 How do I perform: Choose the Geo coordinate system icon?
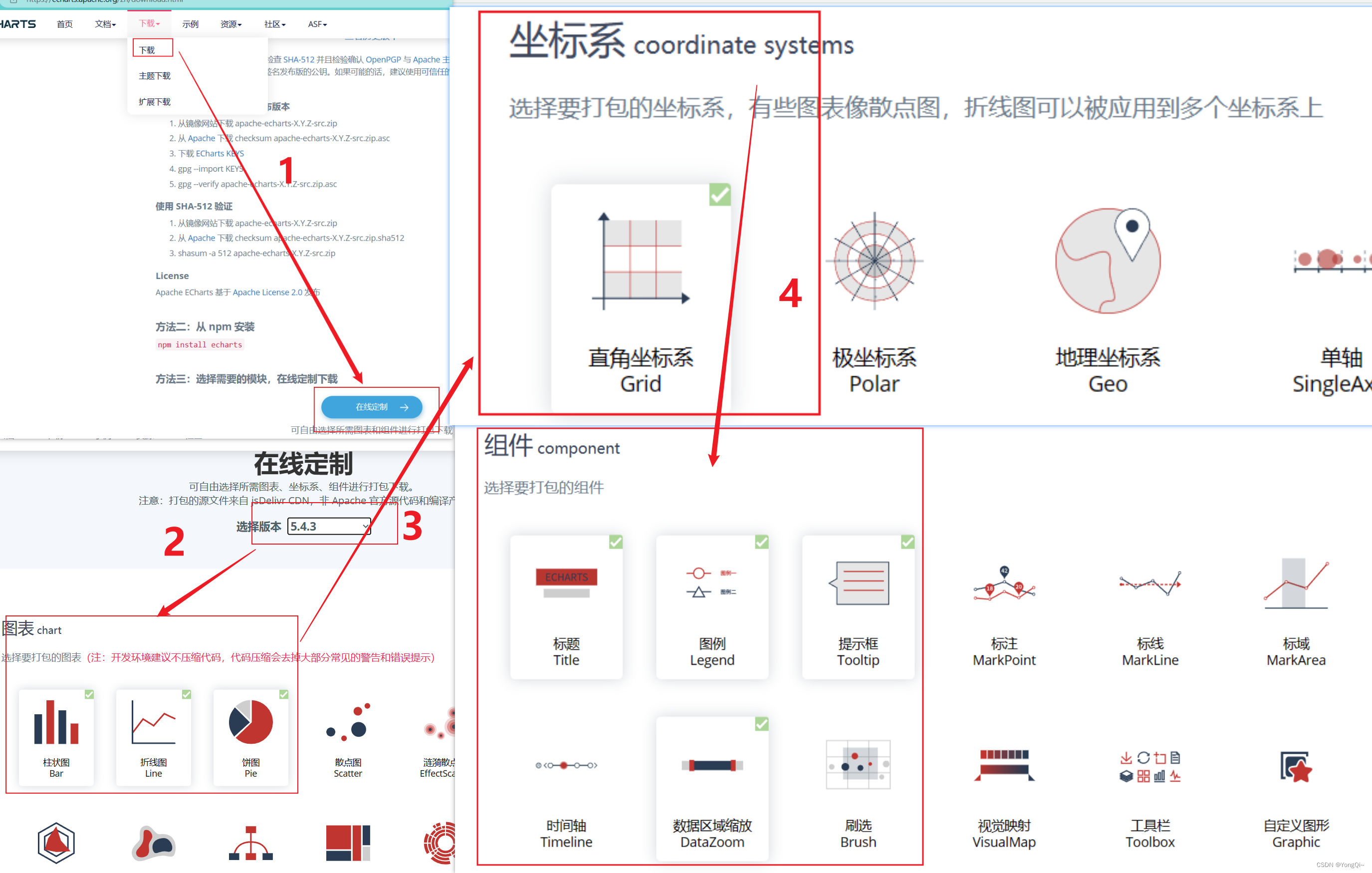pos(1108,261)
